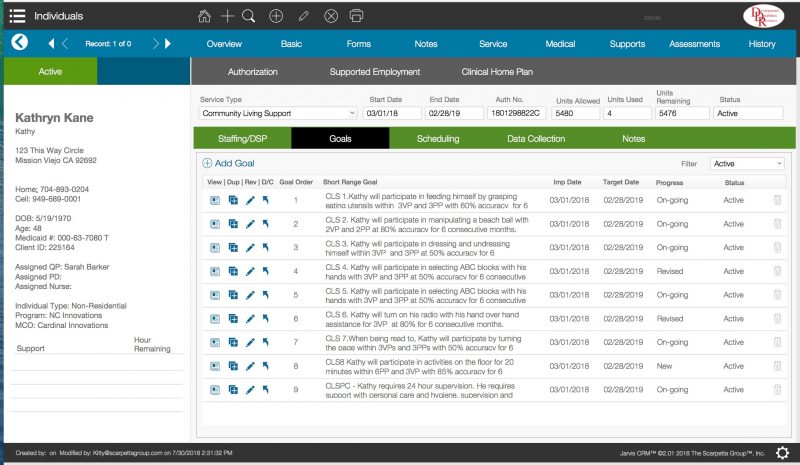Delete goal CLSPC trash icon
This screenshot has width=800, height=465.
click(x=778, y=389)
